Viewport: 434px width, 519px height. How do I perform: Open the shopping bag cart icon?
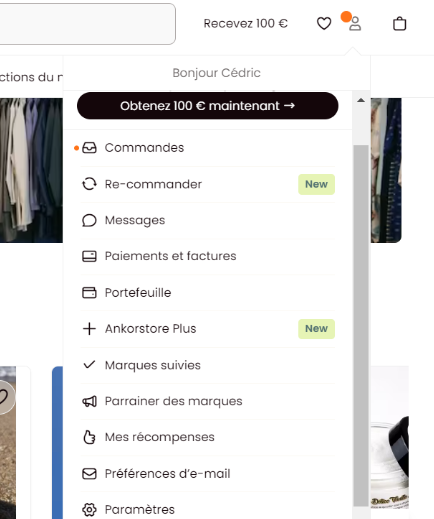(399, 24)
